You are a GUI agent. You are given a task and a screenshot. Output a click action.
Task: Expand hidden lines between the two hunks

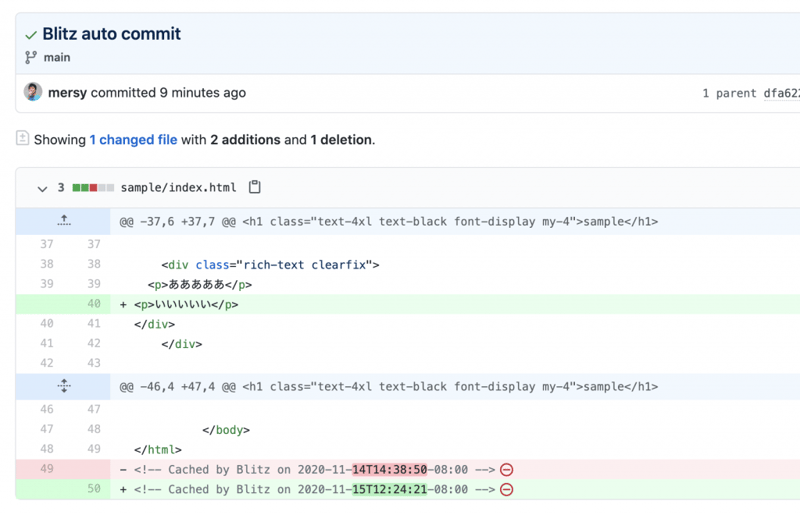pos(63,386)
